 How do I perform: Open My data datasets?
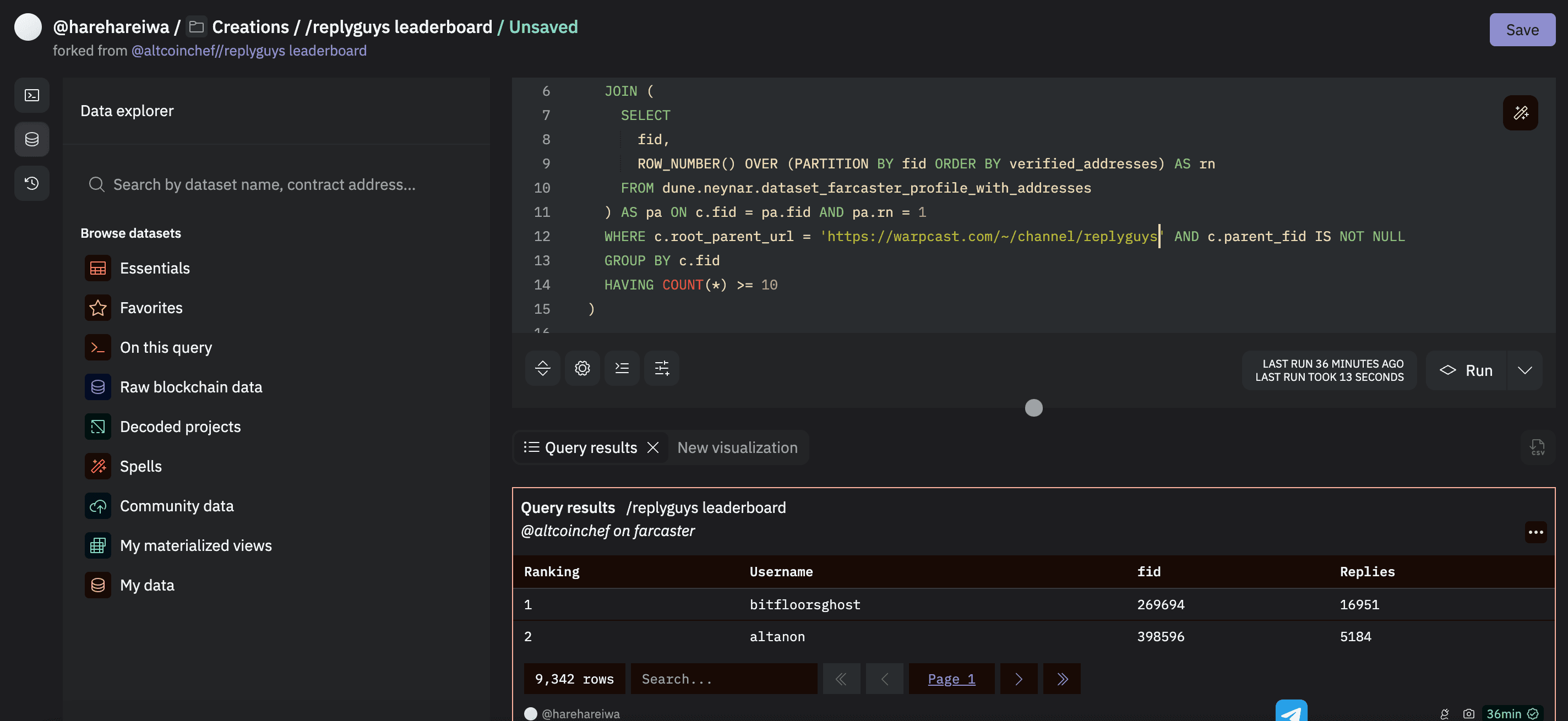pos(146,585)
